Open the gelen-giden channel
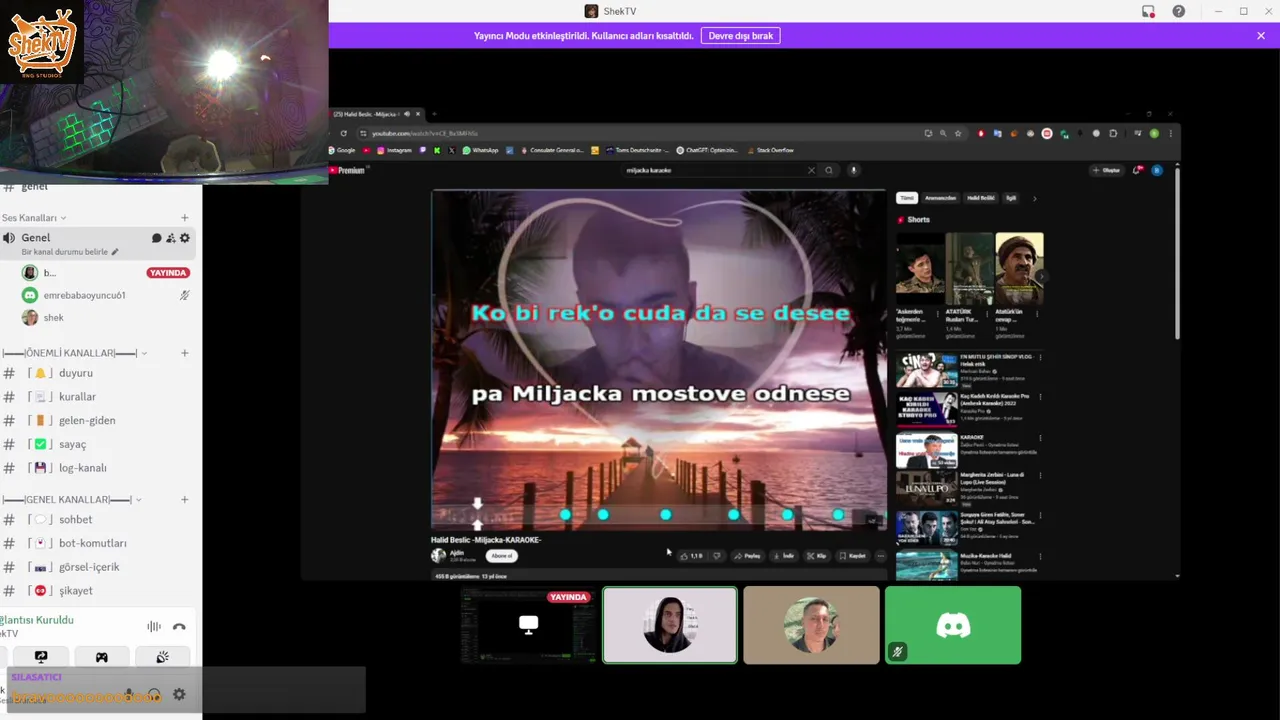Viewport: 1280px width, 720px height. pos(97,420)
